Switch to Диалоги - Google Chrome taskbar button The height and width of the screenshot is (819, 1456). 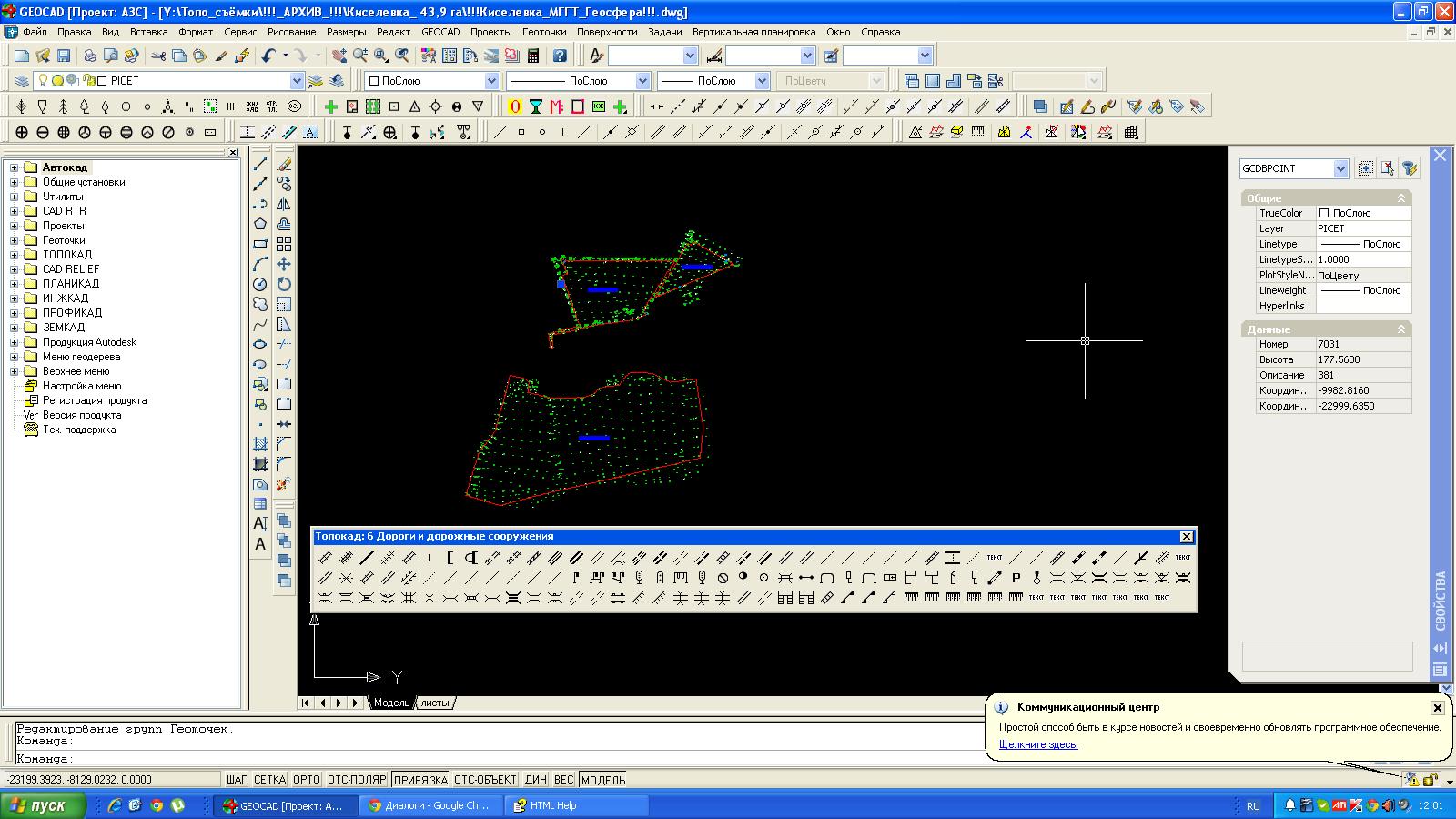[429, 805]
